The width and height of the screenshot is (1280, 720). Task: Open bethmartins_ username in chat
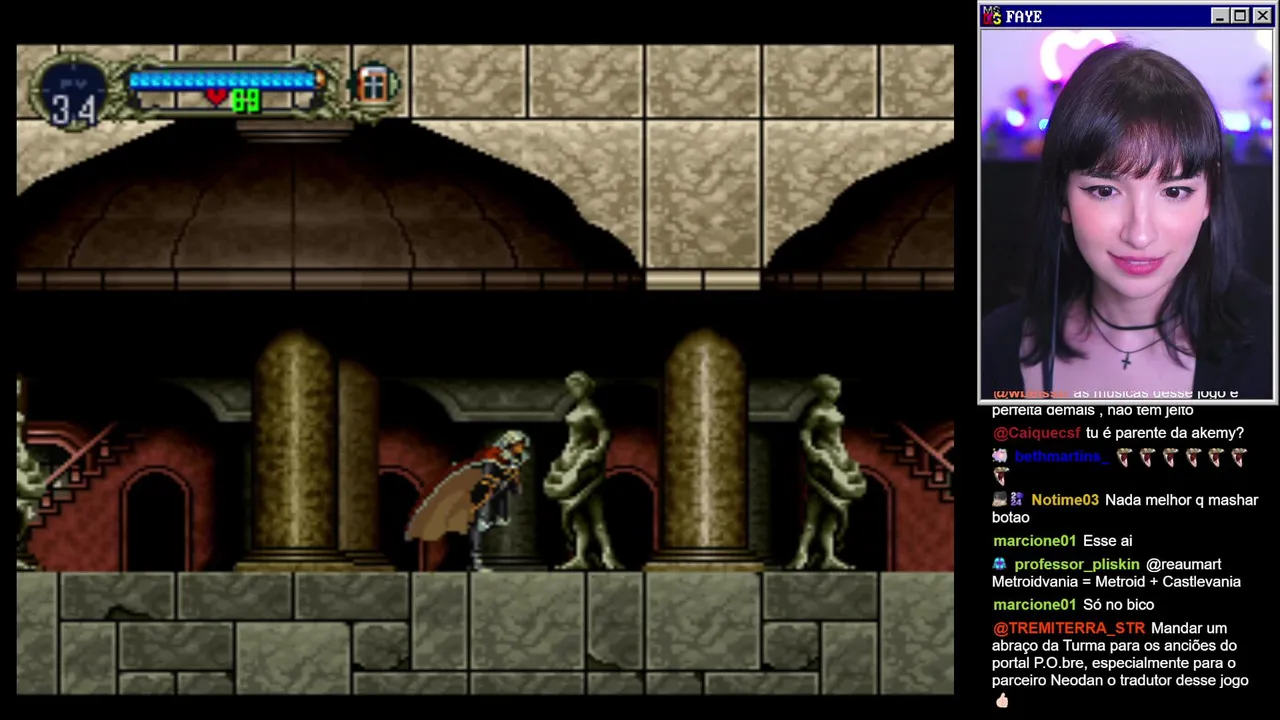tap(1061, 457)
